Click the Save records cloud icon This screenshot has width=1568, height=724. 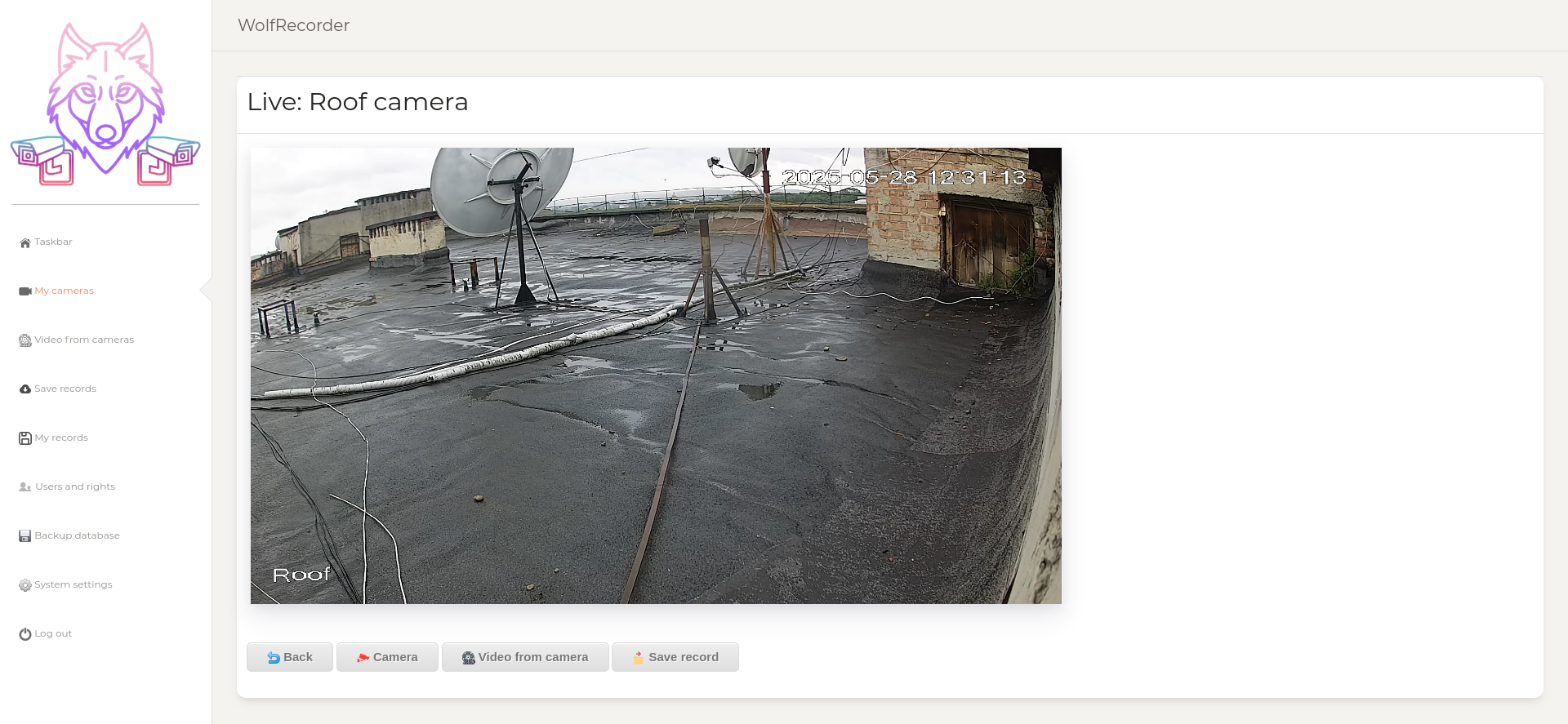25,389
